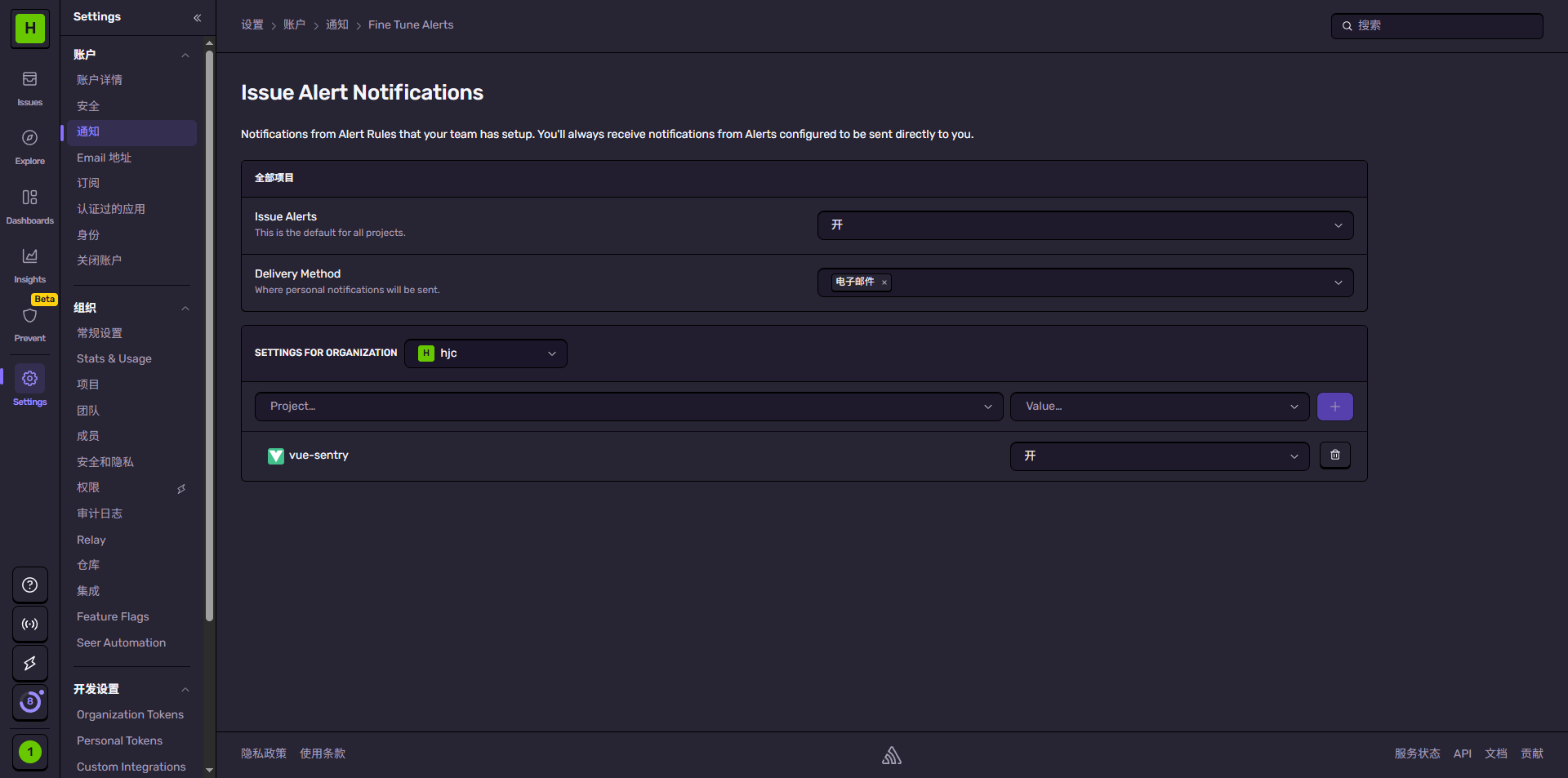The height and width of the screenshot is (778, 1568).
Task: Open the Issue Alerts 开 dropdown
Action: click(1085, 225)
